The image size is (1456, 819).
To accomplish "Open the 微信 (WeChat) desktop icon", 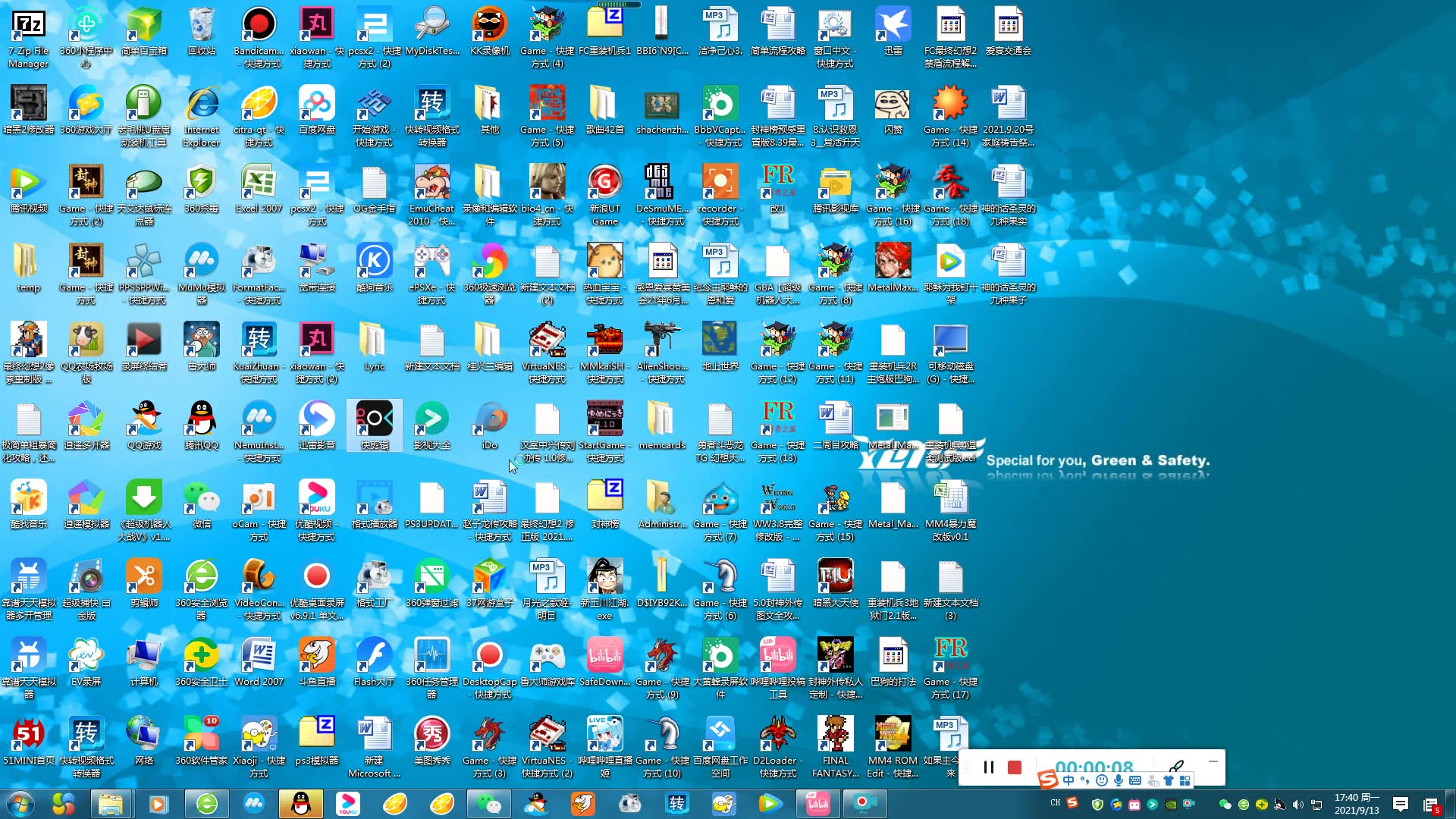I will point(201,504).
